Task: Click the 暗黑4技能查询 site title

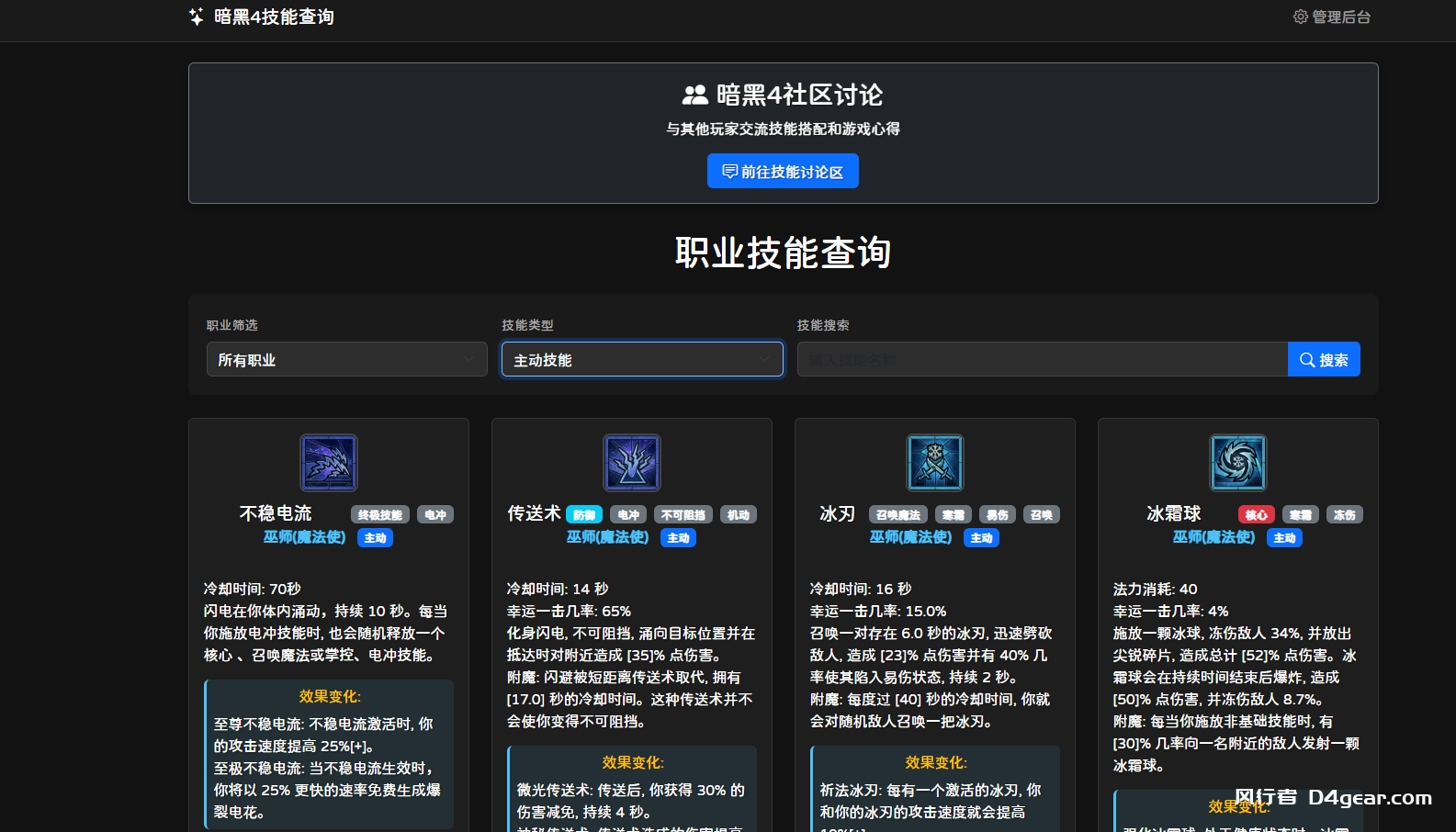Action: click(x=274, y=17)
